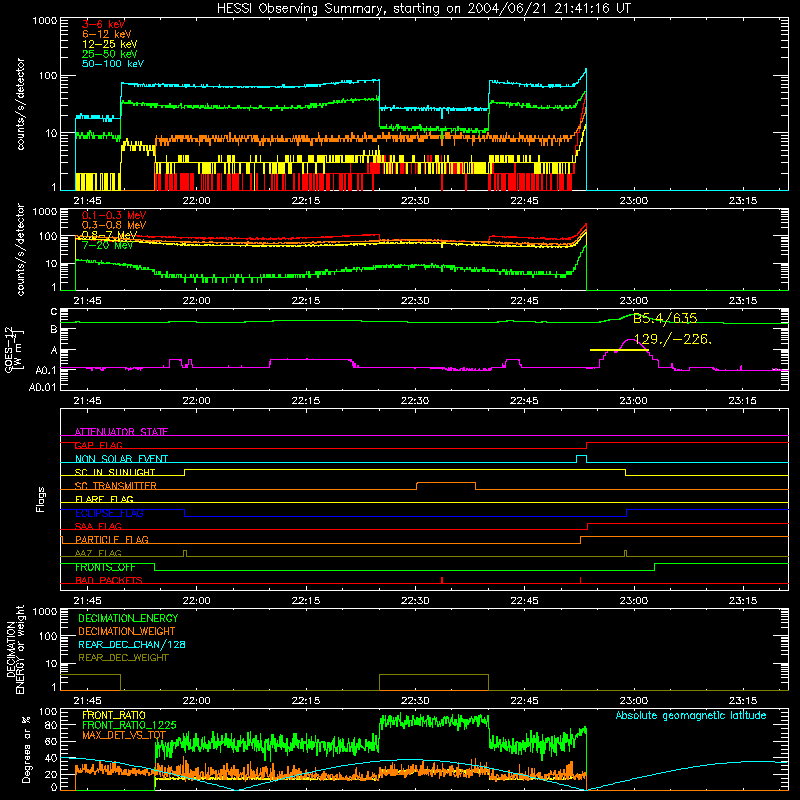Click the 0.1-0.3 MeV legend label
This screenshot has height=800, width=800.
tap(114, 215)
